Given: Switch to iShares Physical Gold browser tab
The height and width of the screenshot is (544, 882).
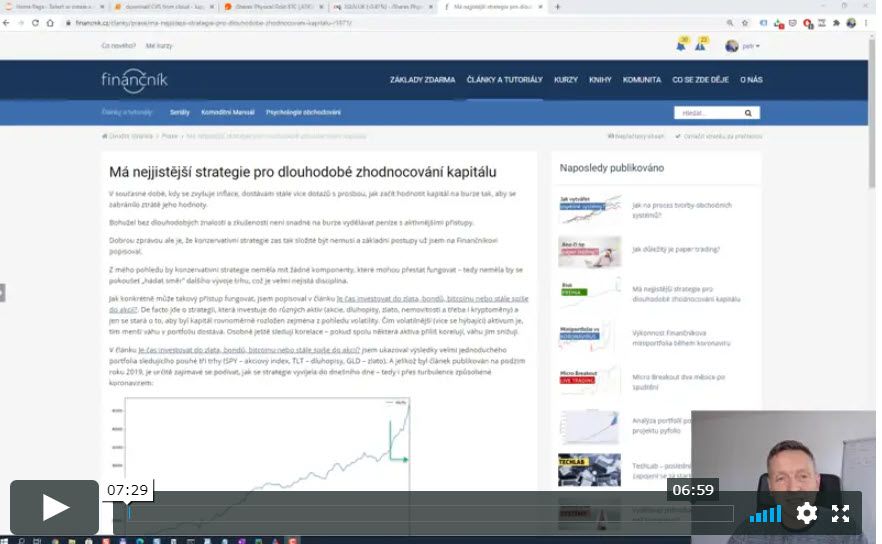Looking at the screenshot, I should (274, 7).
